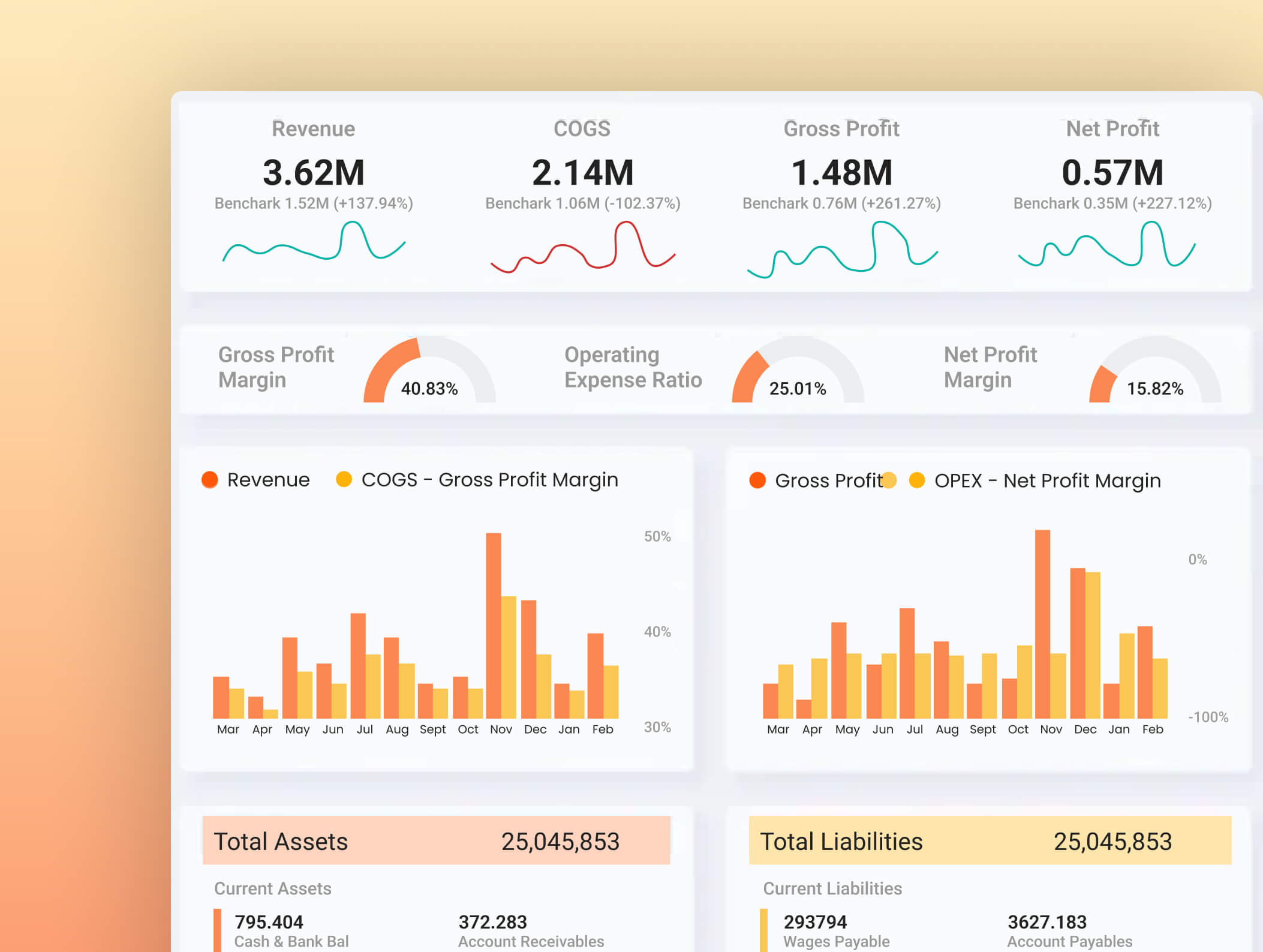Screen dimensions: 1263x952
Task: Click the 795.404 Cash & Bank Bal value
Action: tap(269, 922)
